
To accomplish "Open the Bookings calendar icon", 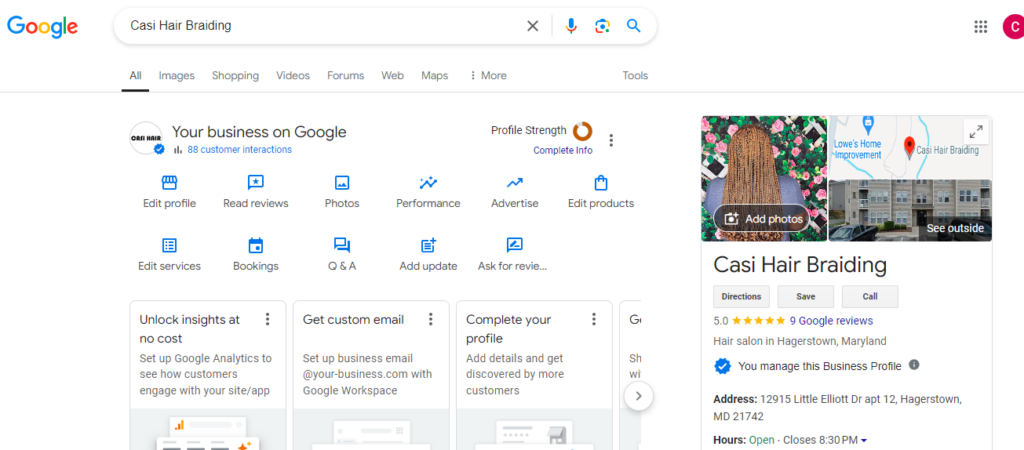I will pos(255,246).
